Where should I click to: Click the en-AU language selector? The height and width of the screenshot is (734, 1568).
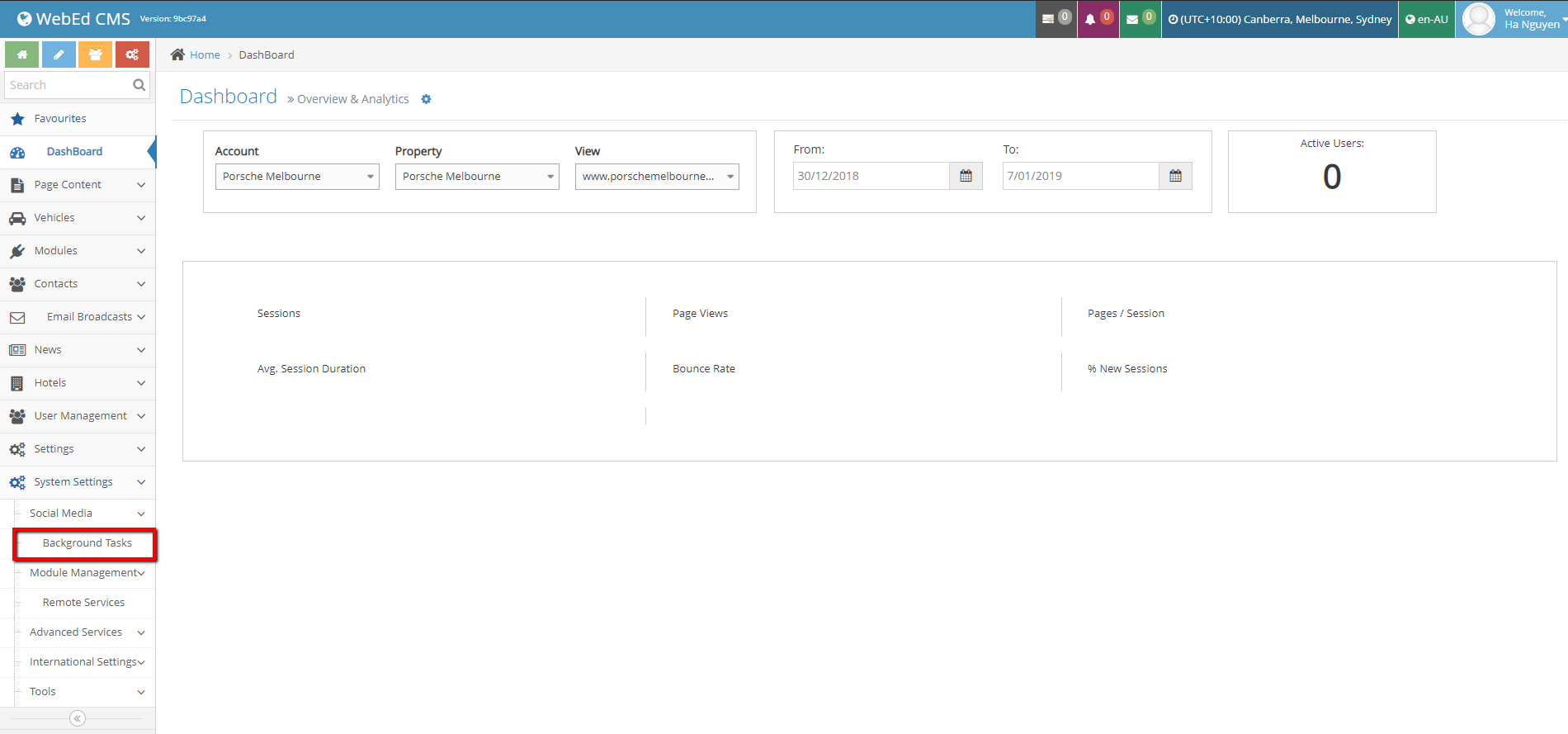[1427, 19]
